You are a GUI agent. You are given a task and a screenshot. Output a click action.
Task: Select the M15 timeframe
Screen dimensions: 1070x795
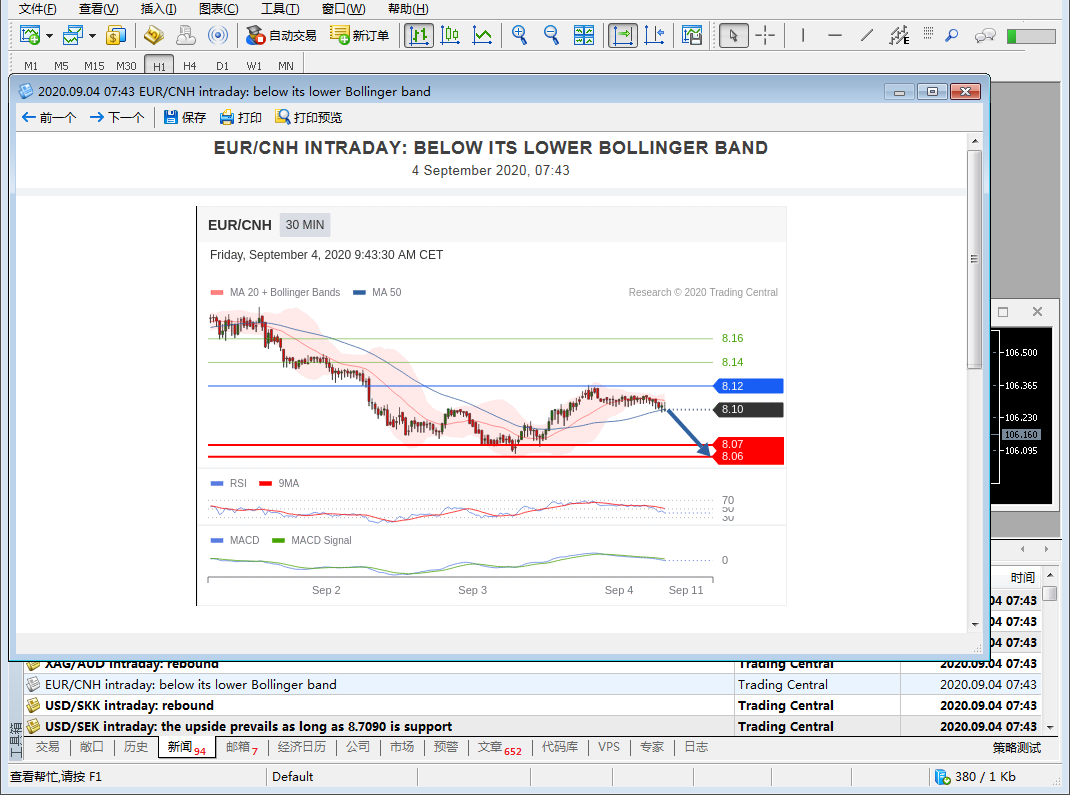94,66
